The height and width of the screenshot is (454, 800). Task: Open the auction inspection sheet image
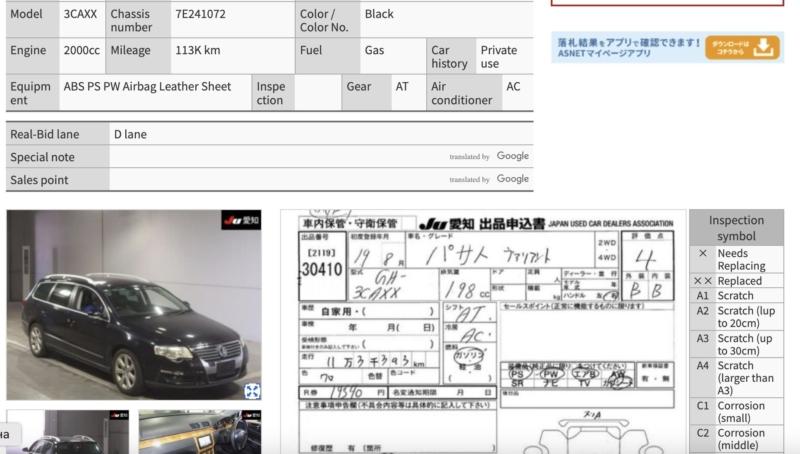click(x=482, y=331)
